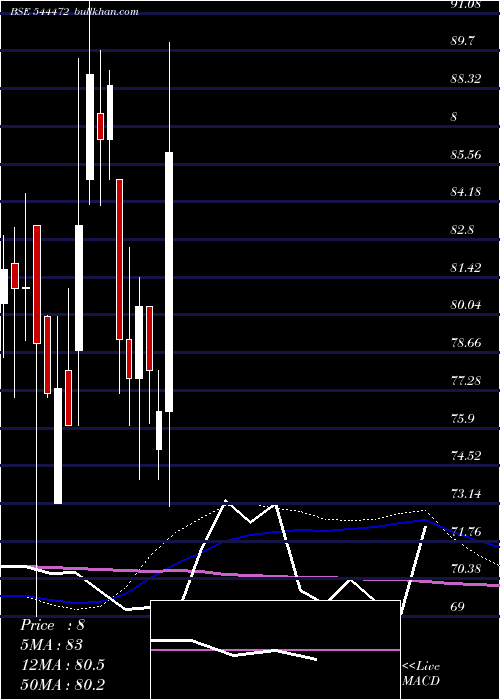The image size is (500, 700).
Task: Click the 73.14 price axis label
Action: (x=466, y=494)
